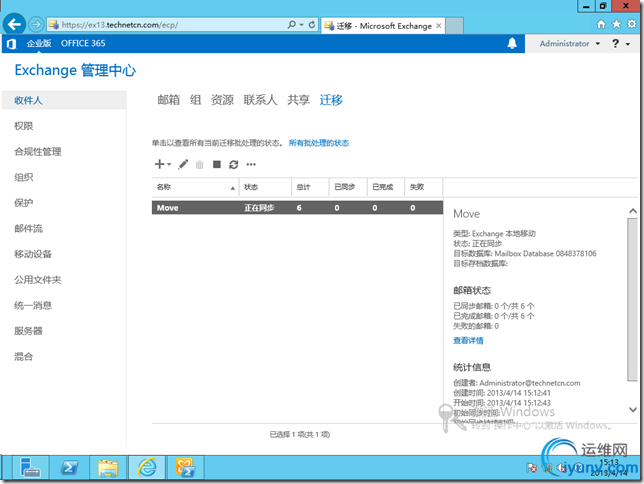Open Internet Explorer from the taskbar
The image size is (644, 484).
[x=147, y=468]
